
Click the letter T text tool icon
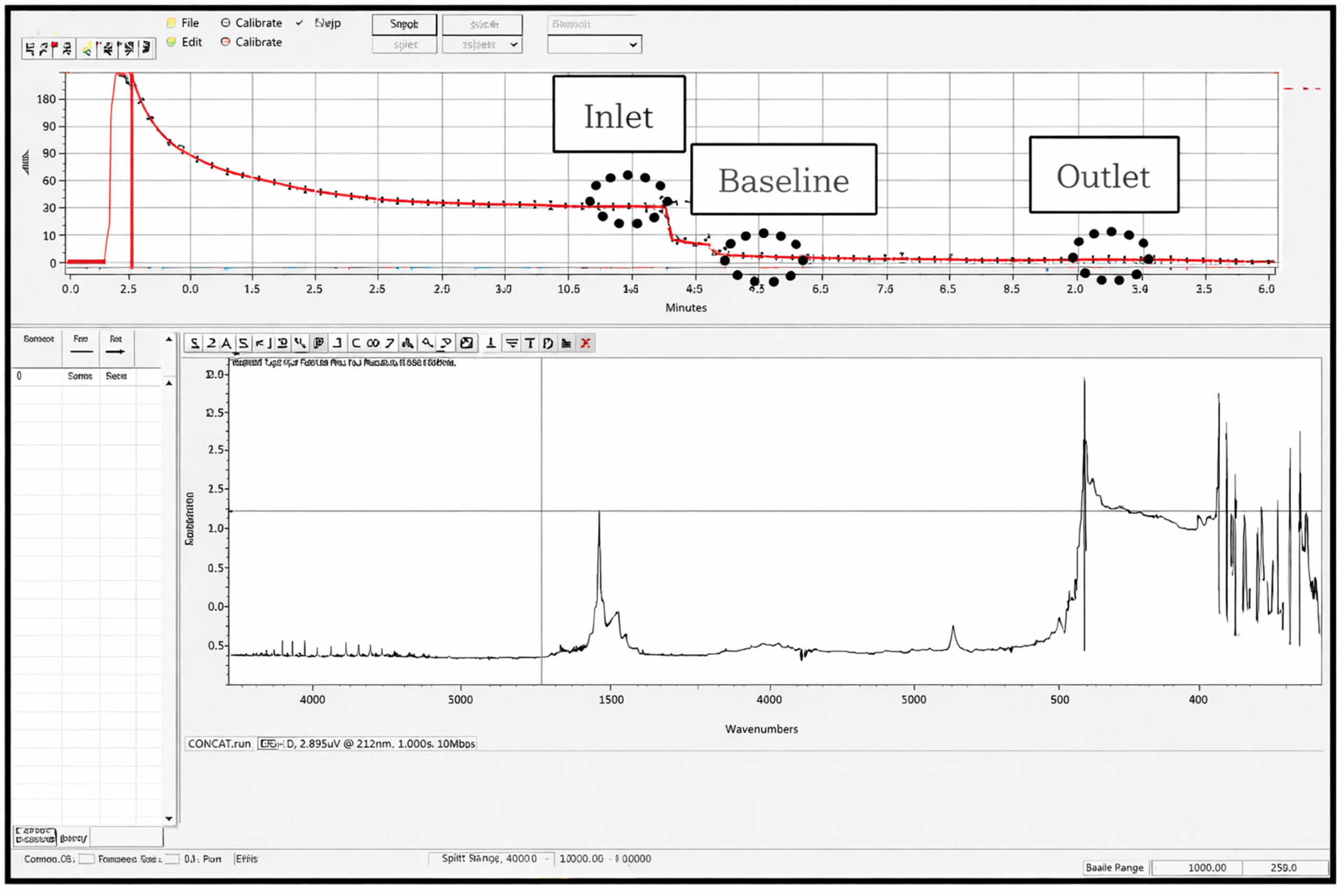pos(530,343)
